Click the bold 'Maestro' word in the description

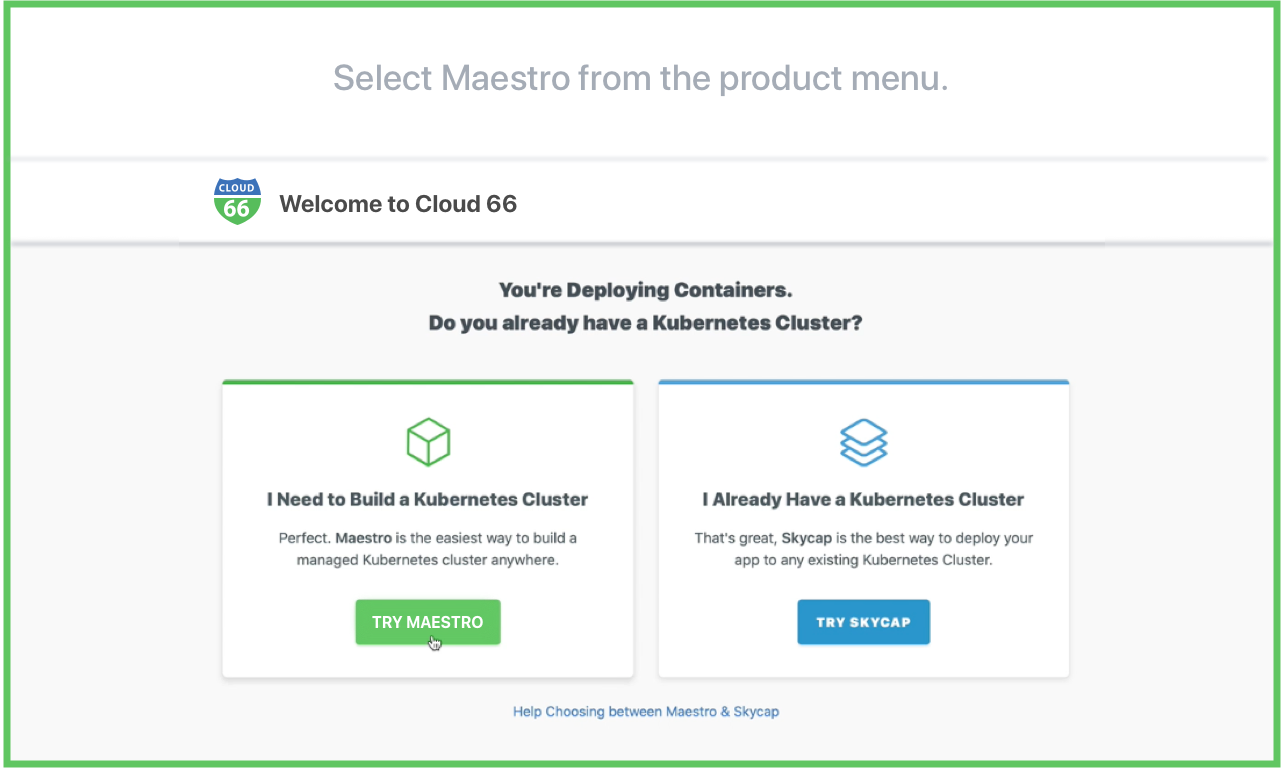363,537
